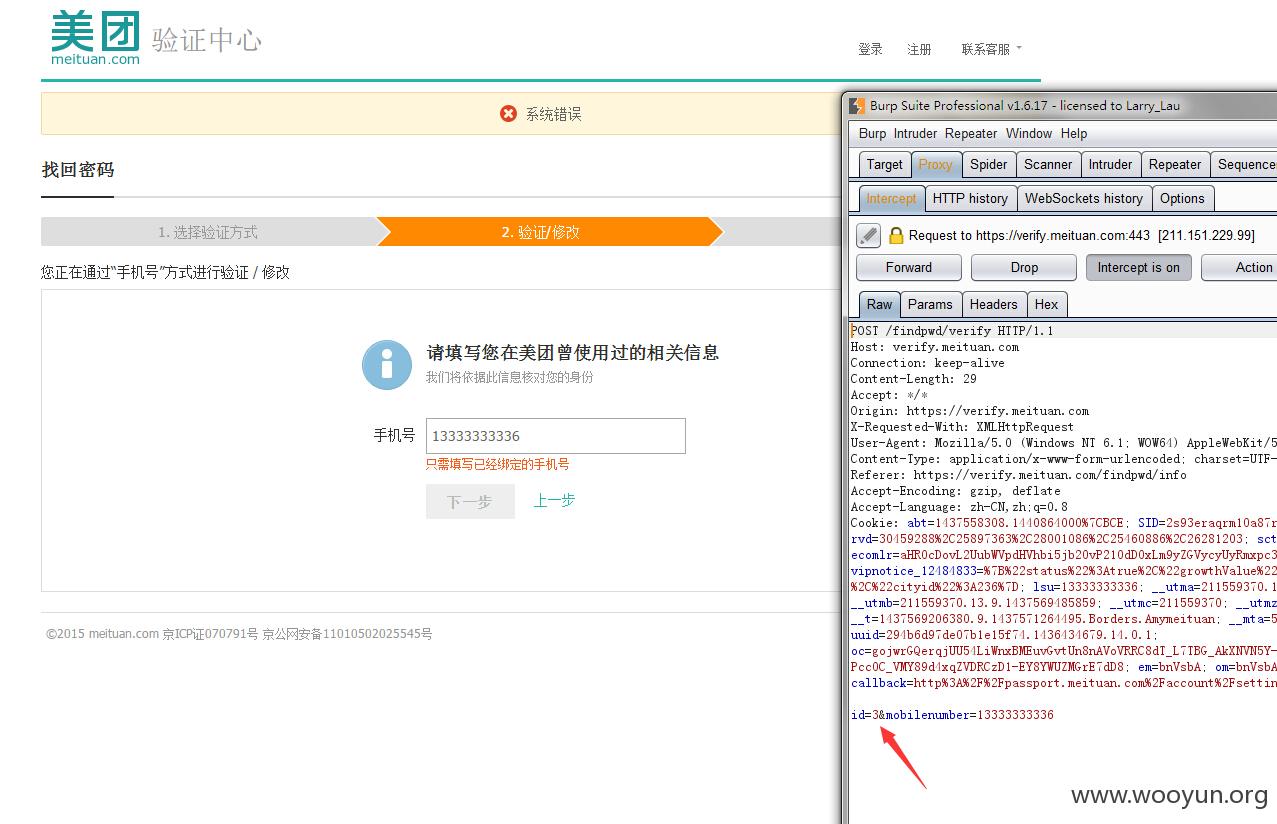
Task: Open the Intruder tool tab
Action: [1110, 164]
